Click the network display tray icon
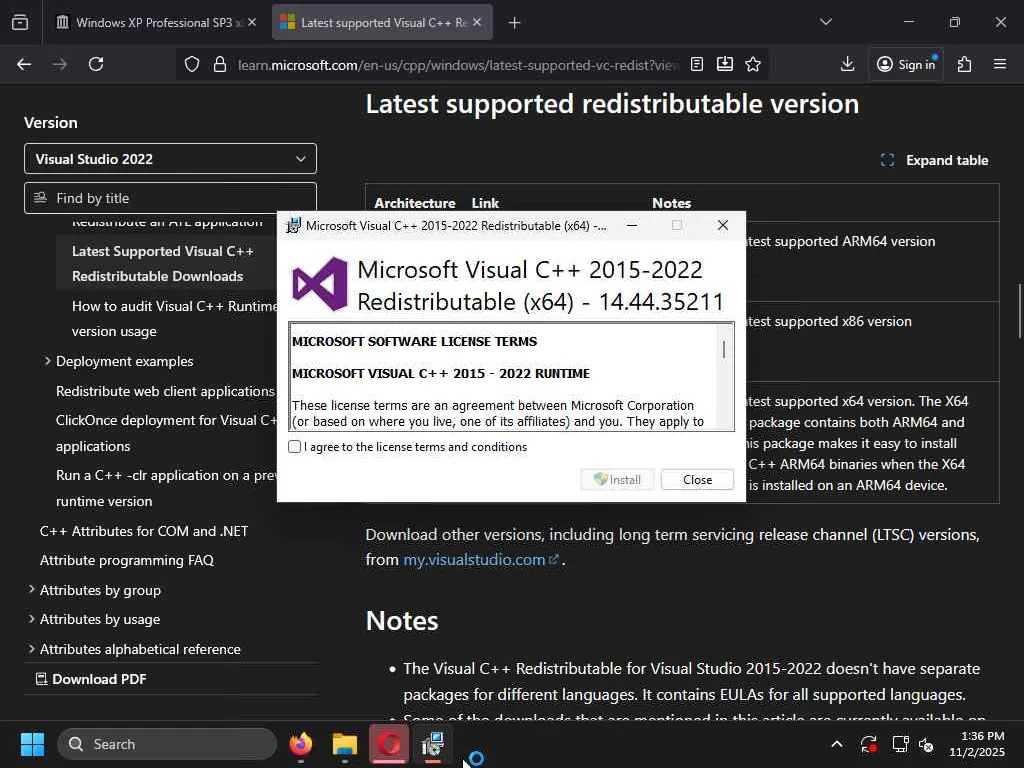 [x=901, y=744]
